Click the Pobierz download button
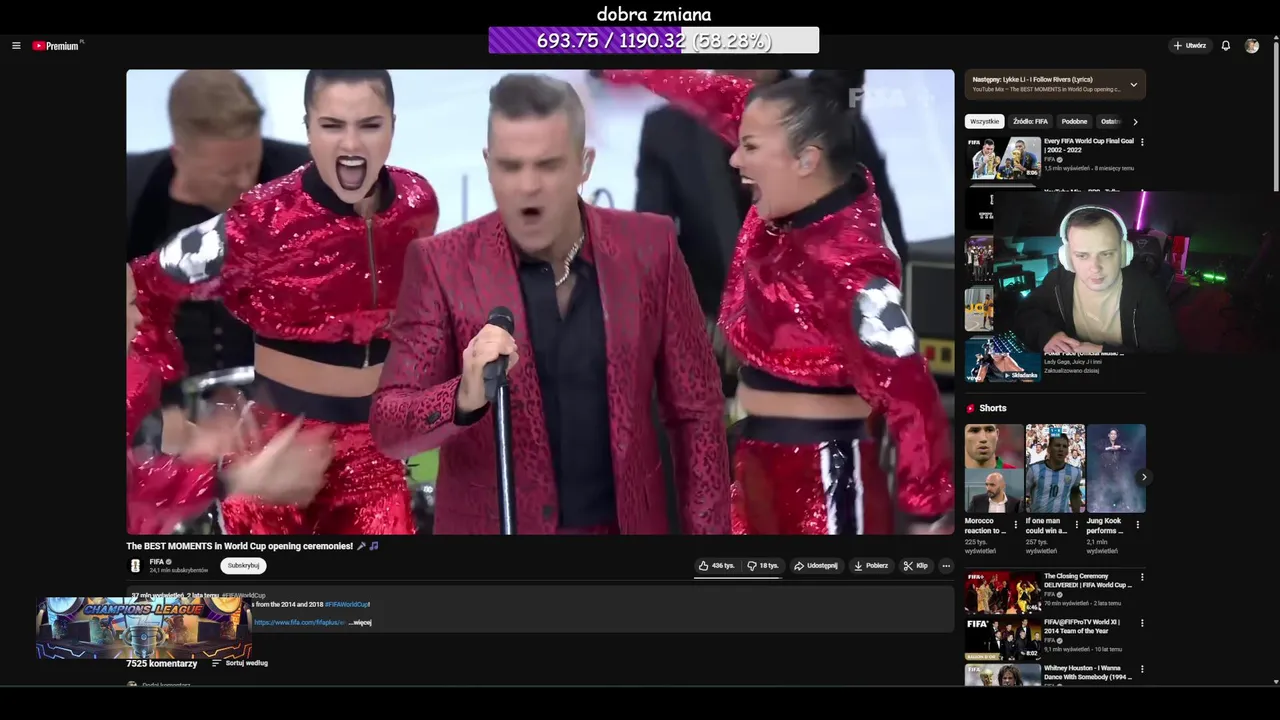 coord(871,566)
